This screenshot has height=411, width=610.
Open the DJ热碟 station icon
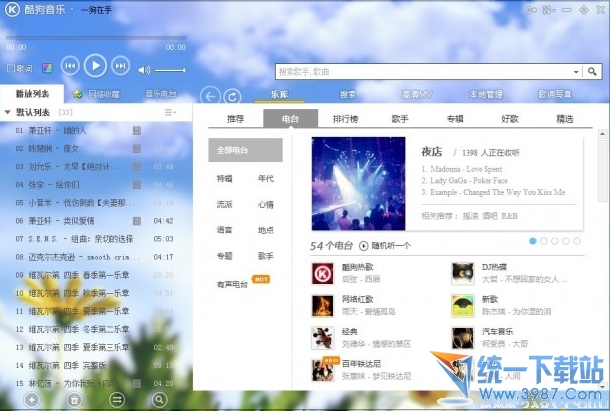coord(463,273)
